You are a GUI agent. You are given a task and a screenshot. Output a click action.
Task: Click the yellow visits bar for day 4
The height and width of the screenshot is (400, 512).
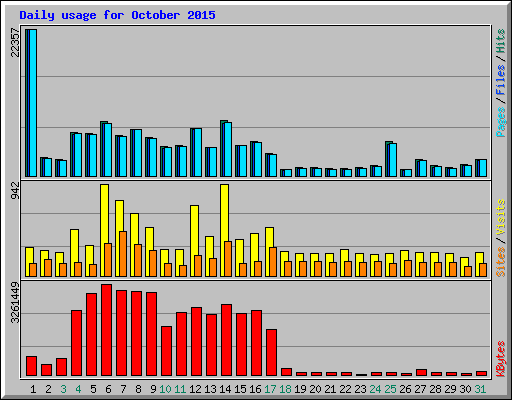pyautogui.click(x=74, y=253)
